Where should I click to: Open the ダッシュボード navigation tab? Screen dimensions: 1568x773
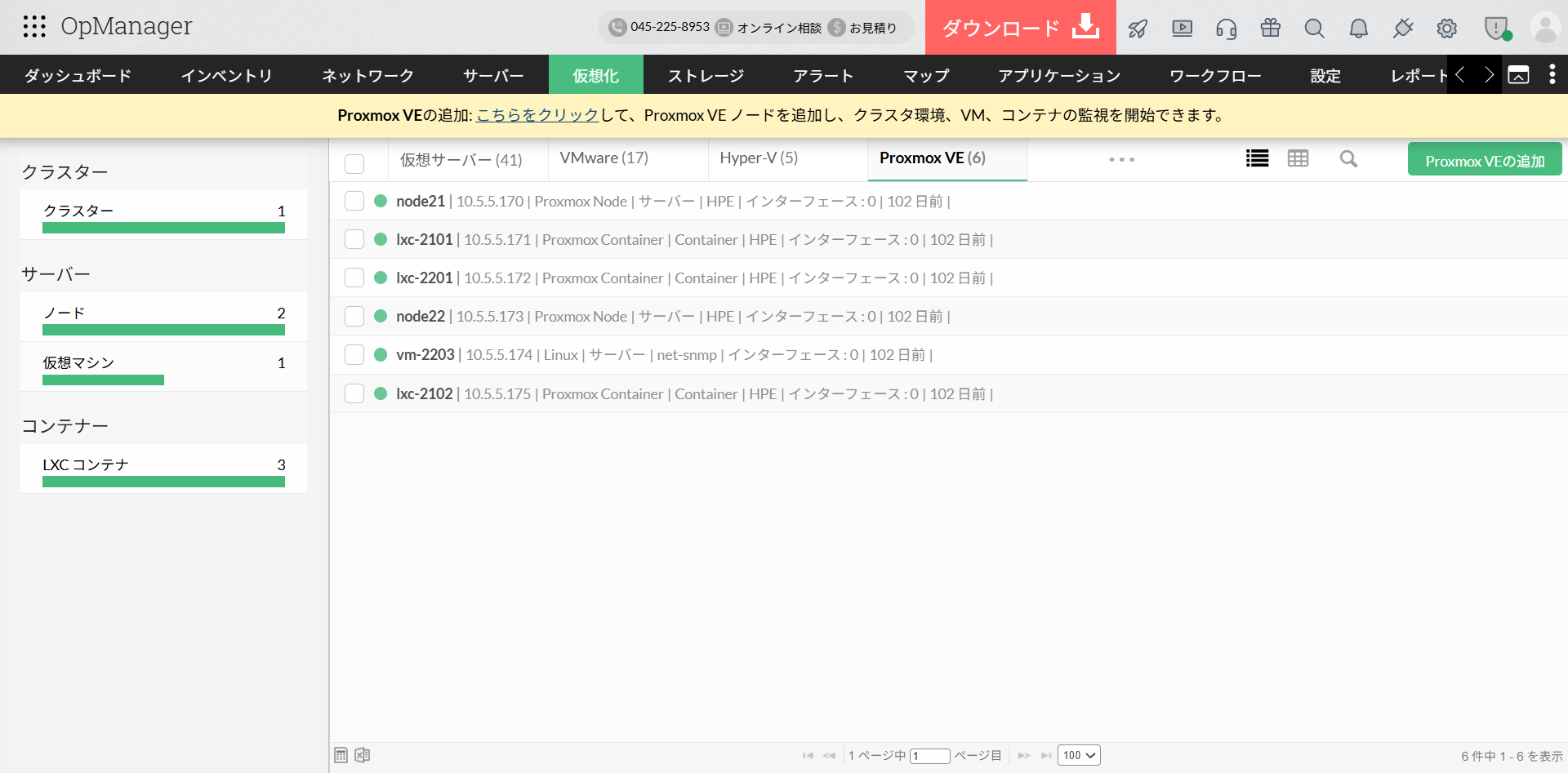[78, 75]
